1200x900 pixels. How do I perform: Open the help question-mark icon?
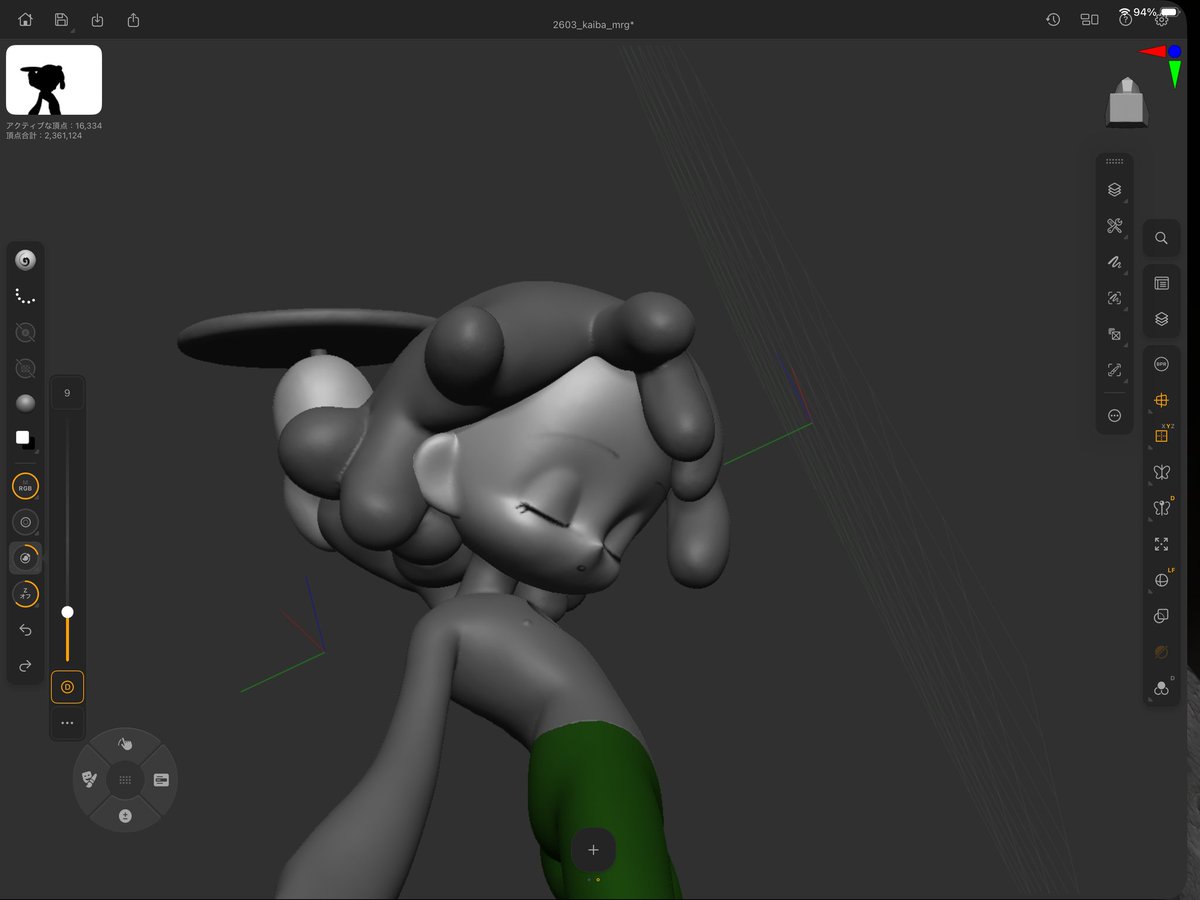click(x=1125, y=19)
